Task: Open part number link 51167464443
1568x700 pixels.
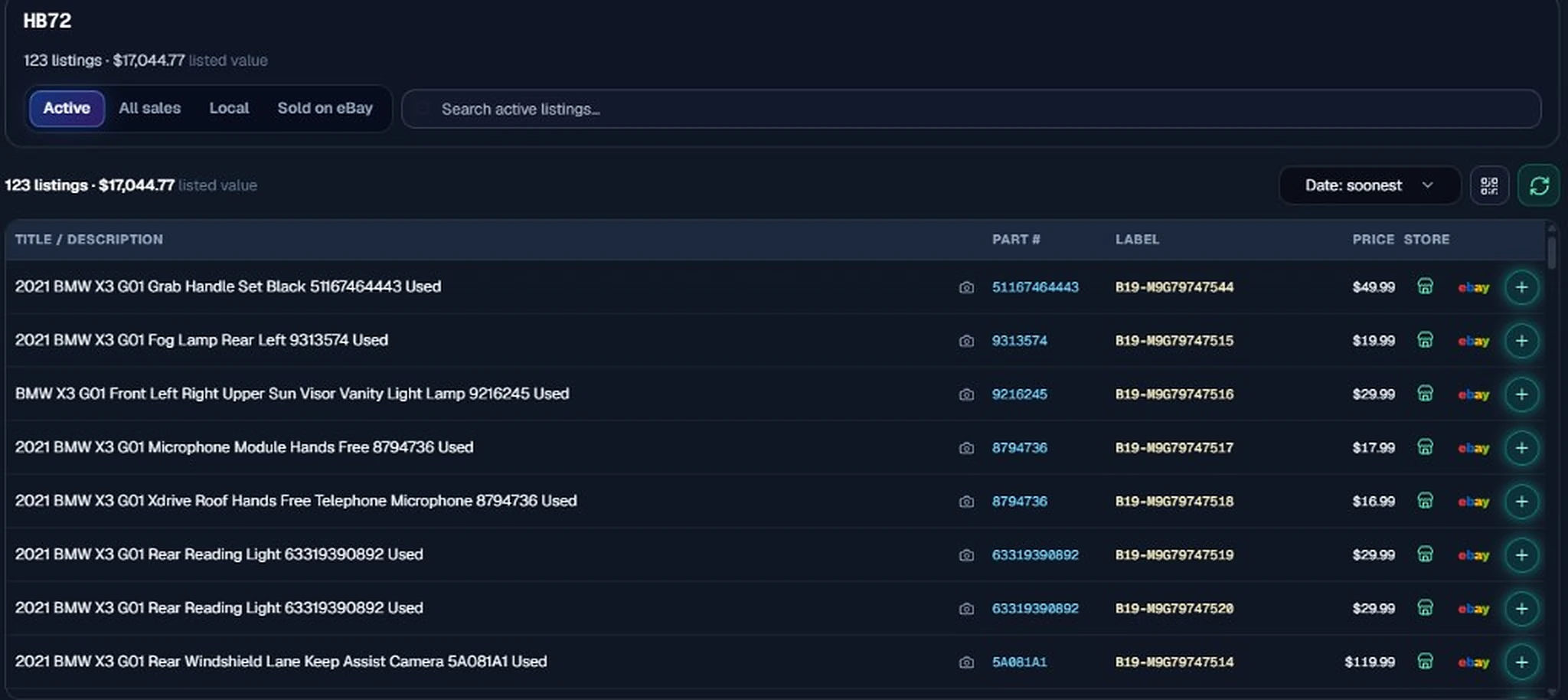Action: (1035, 287)
